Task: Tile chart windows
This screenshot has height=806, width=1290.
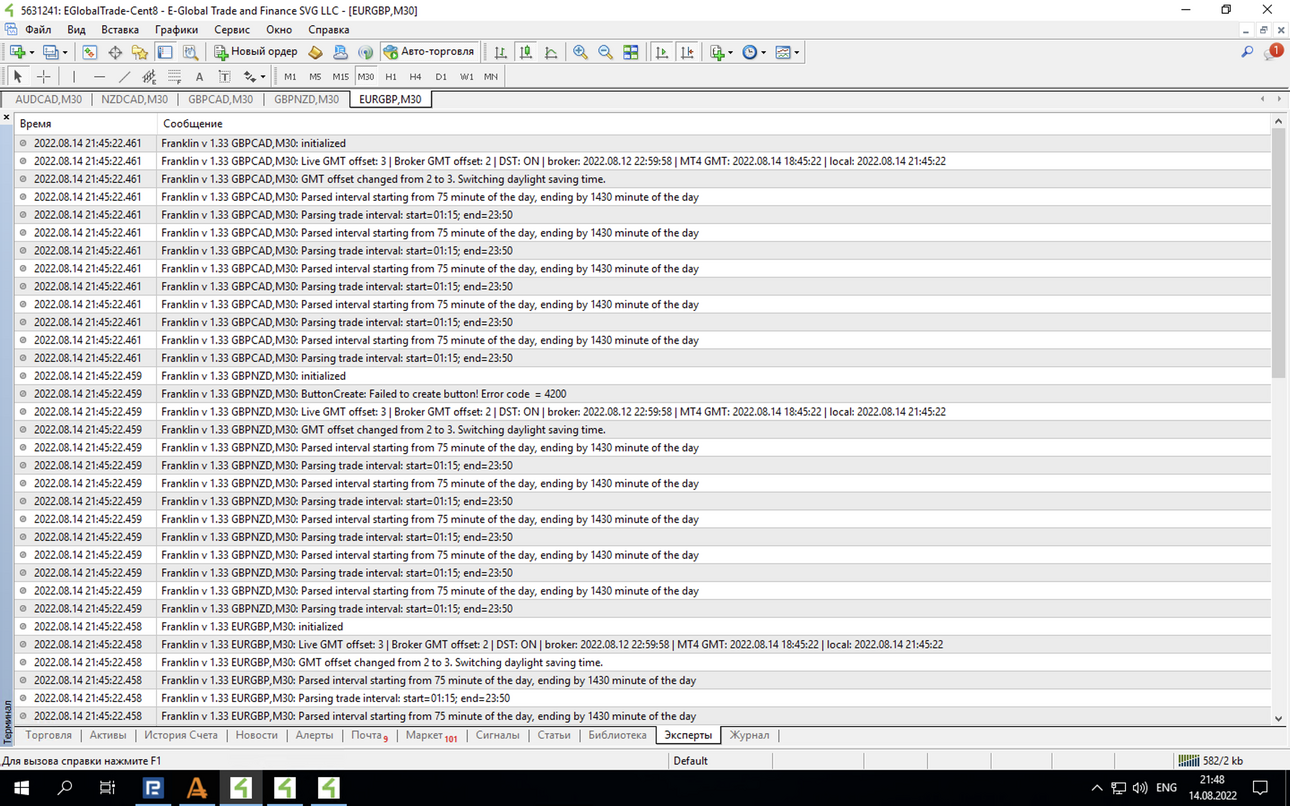Action: click(631, 52)
